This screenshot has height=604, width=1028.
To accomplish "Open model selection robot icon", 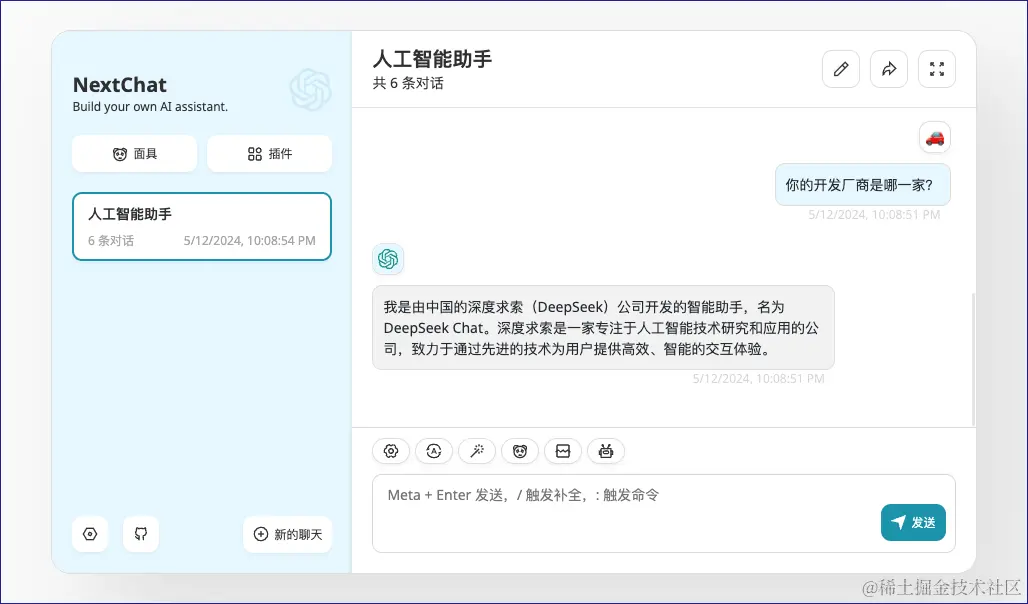I will [x=606, y=451].
